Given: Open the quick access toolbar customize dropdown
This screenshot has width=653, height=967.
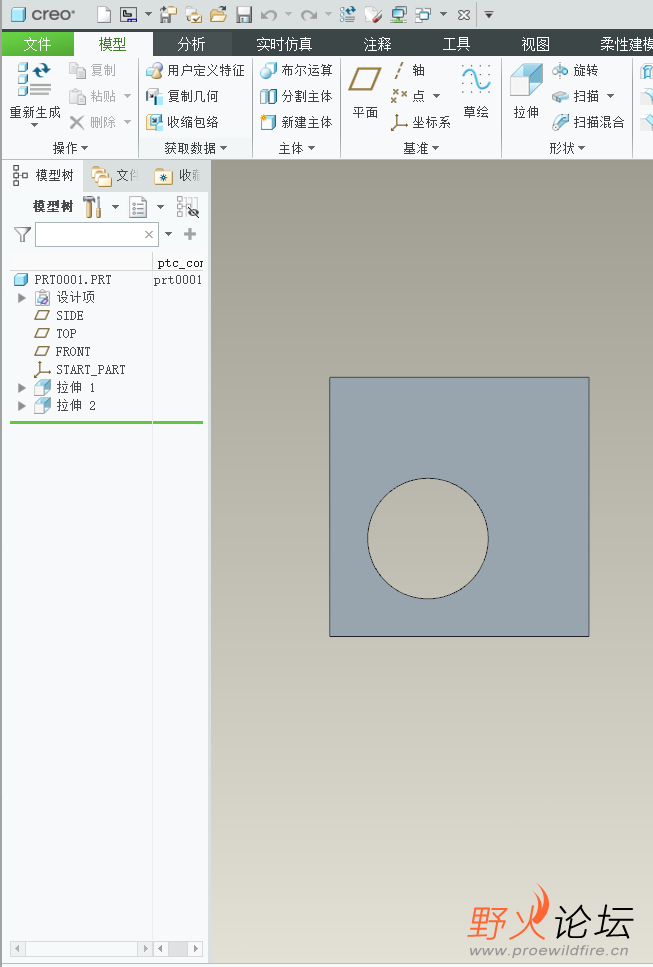Looking at the screenshot, I should coord(489,14).
